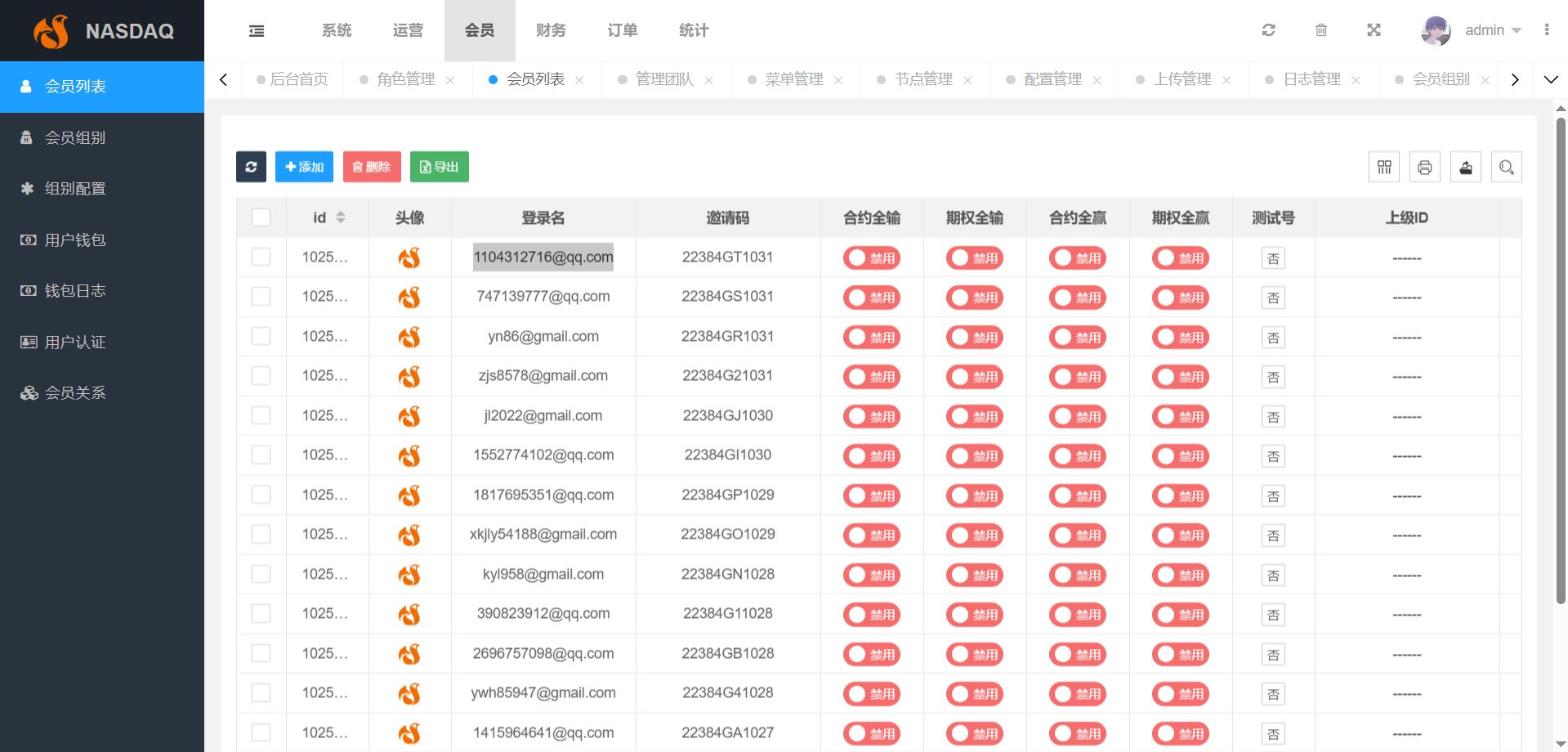Click the 添加 button
The width and height of the screenshot is (1568, 752).
click(x=304, y=167)
